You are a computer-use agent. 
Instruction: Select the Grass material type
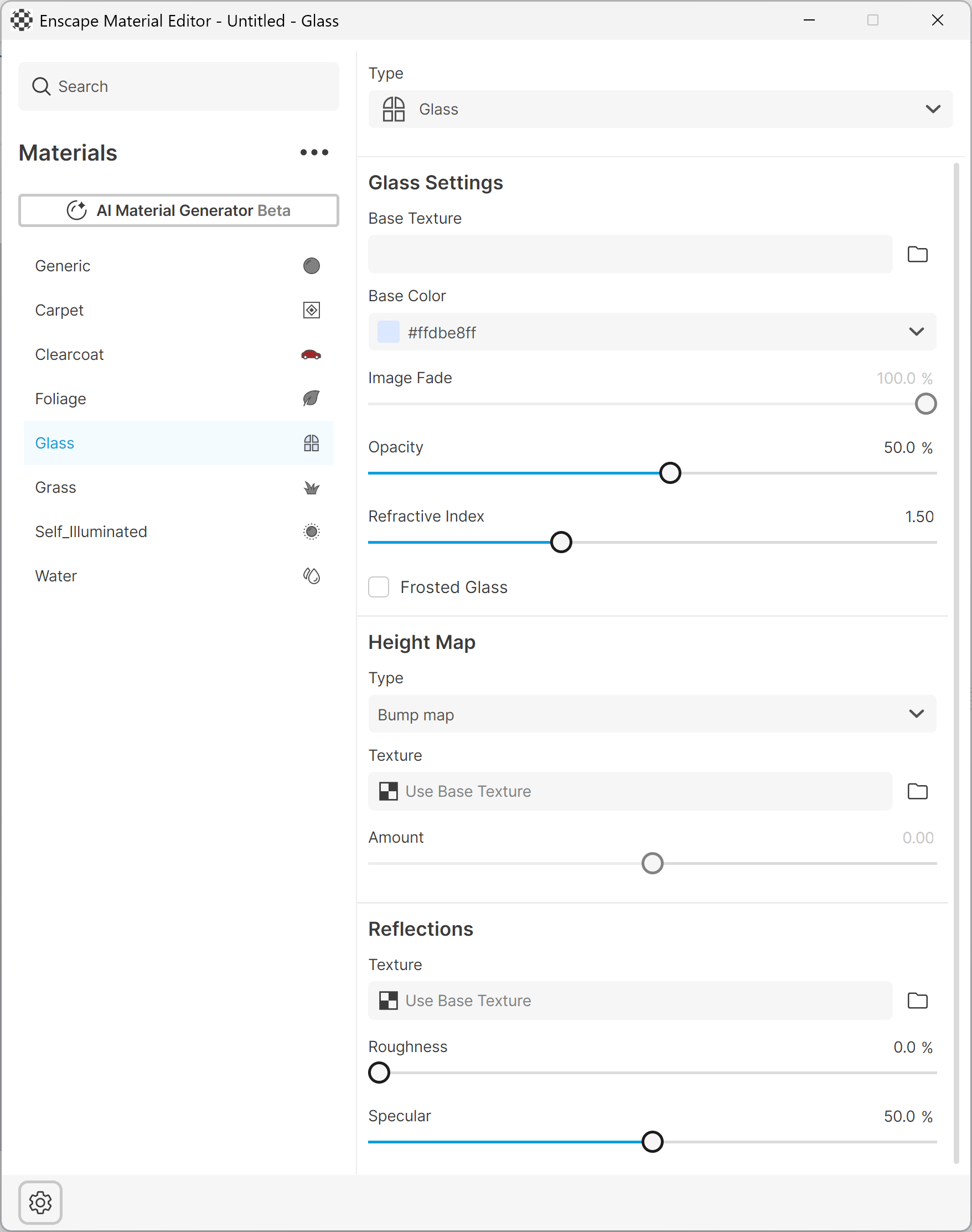[x=179, y=487]
